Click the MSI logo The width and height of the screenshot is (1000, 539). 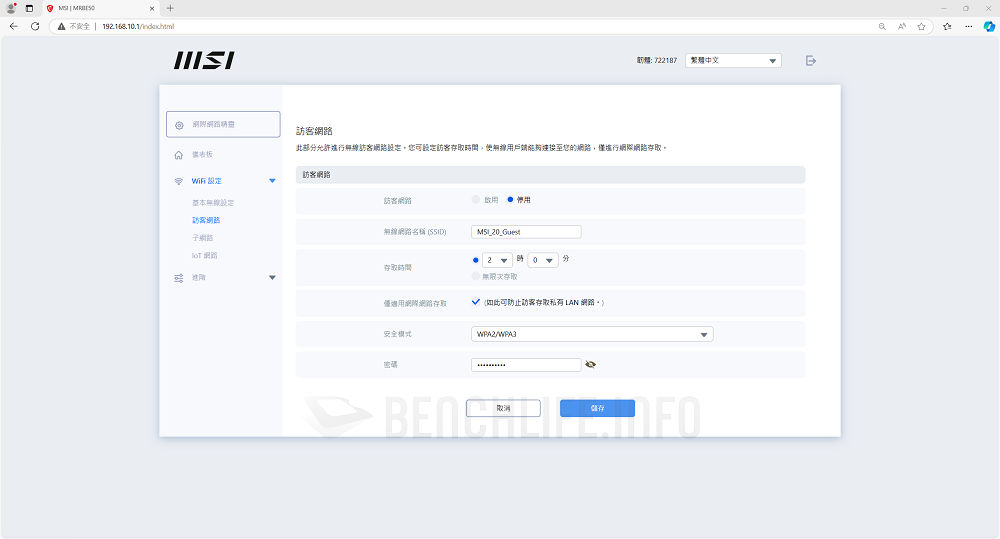tap(204, 61)
